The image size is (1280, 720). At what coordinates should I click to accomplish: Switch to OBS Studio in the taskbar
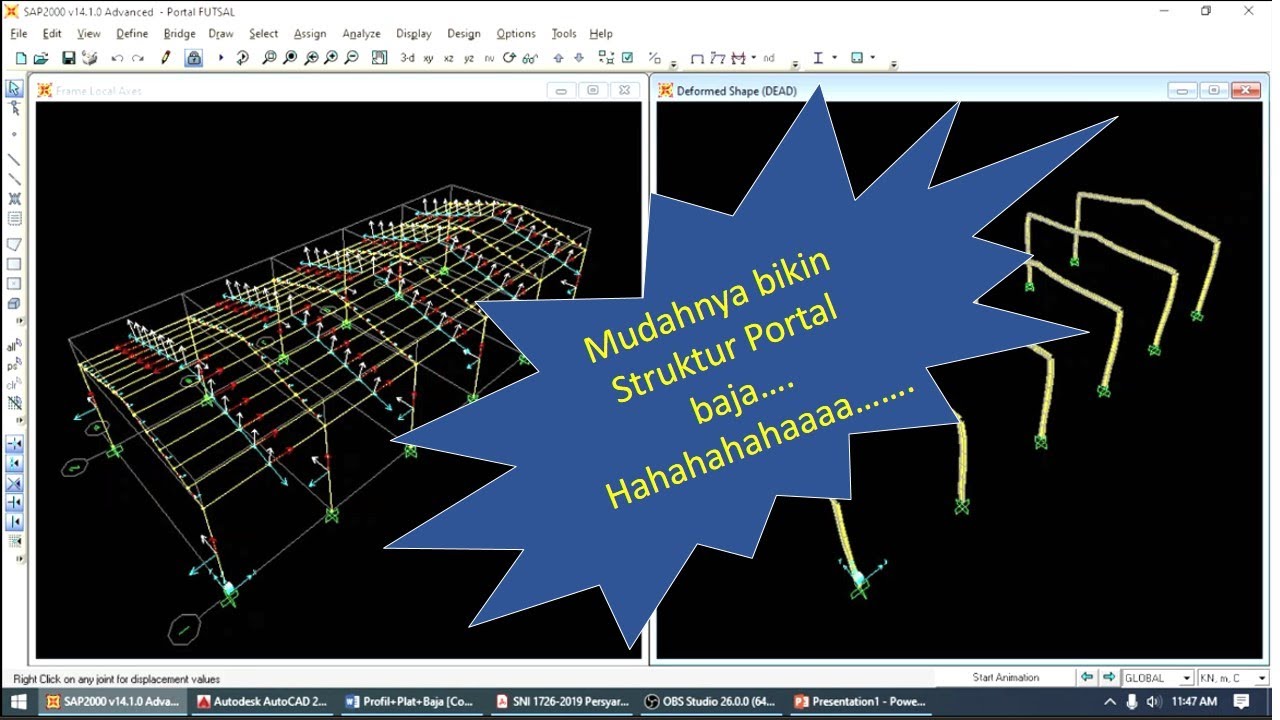(711, 702)
